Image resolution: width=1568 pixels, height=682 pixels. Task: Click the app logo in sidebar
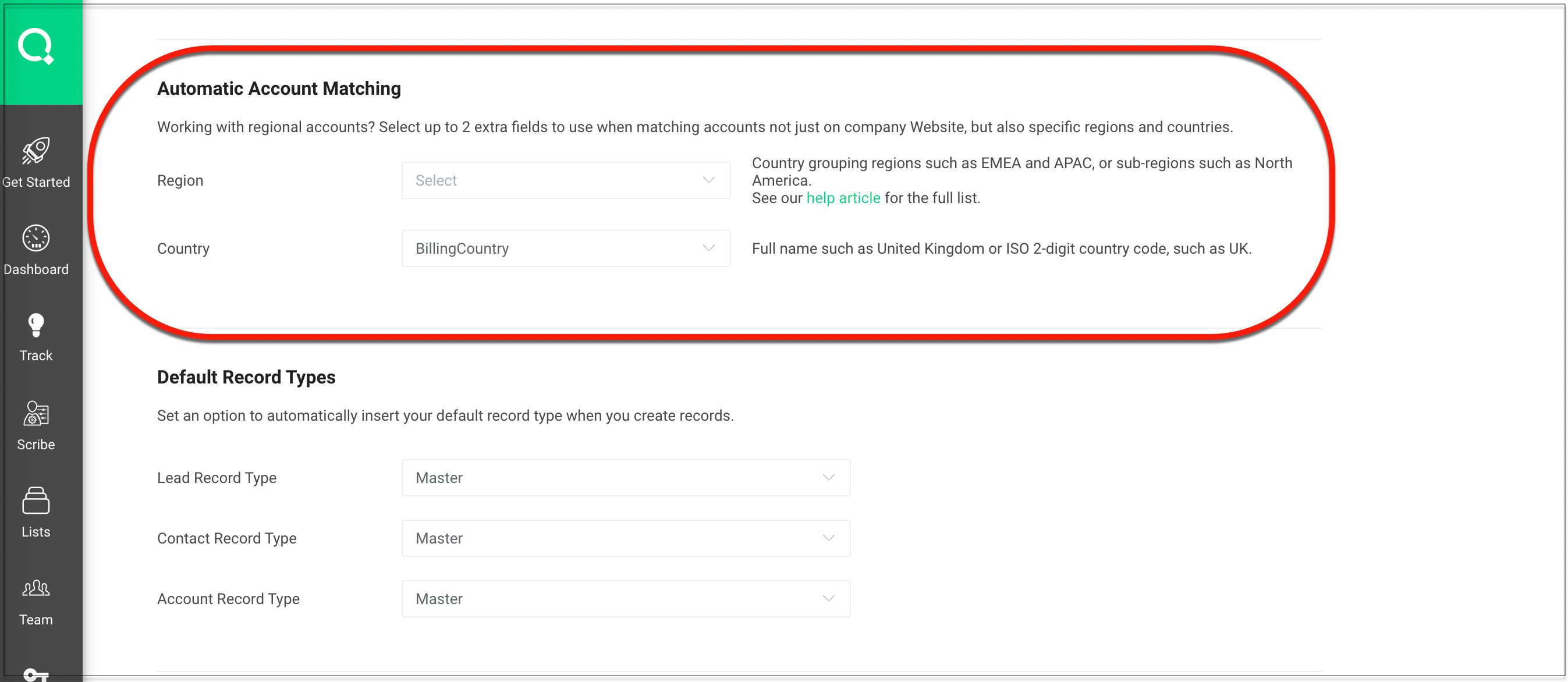tap(36, 46)
